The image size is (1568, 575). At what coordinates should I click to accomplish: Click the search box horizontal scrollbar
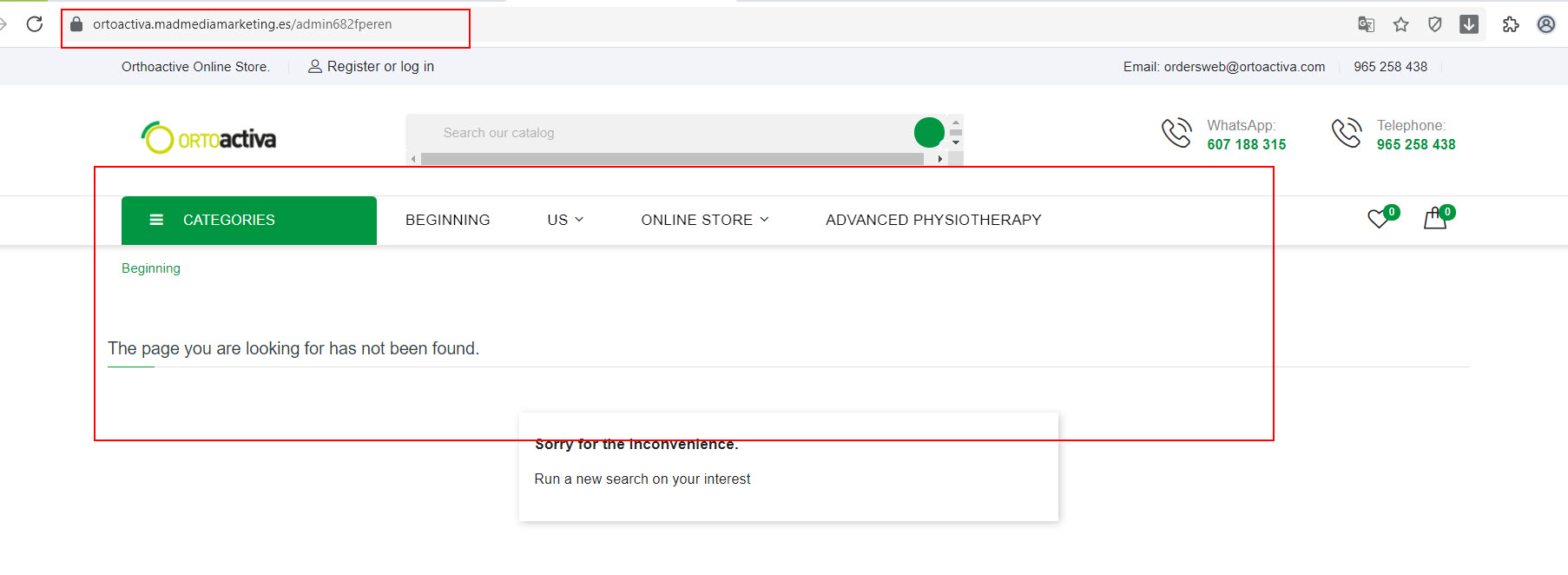coord(672,159)
